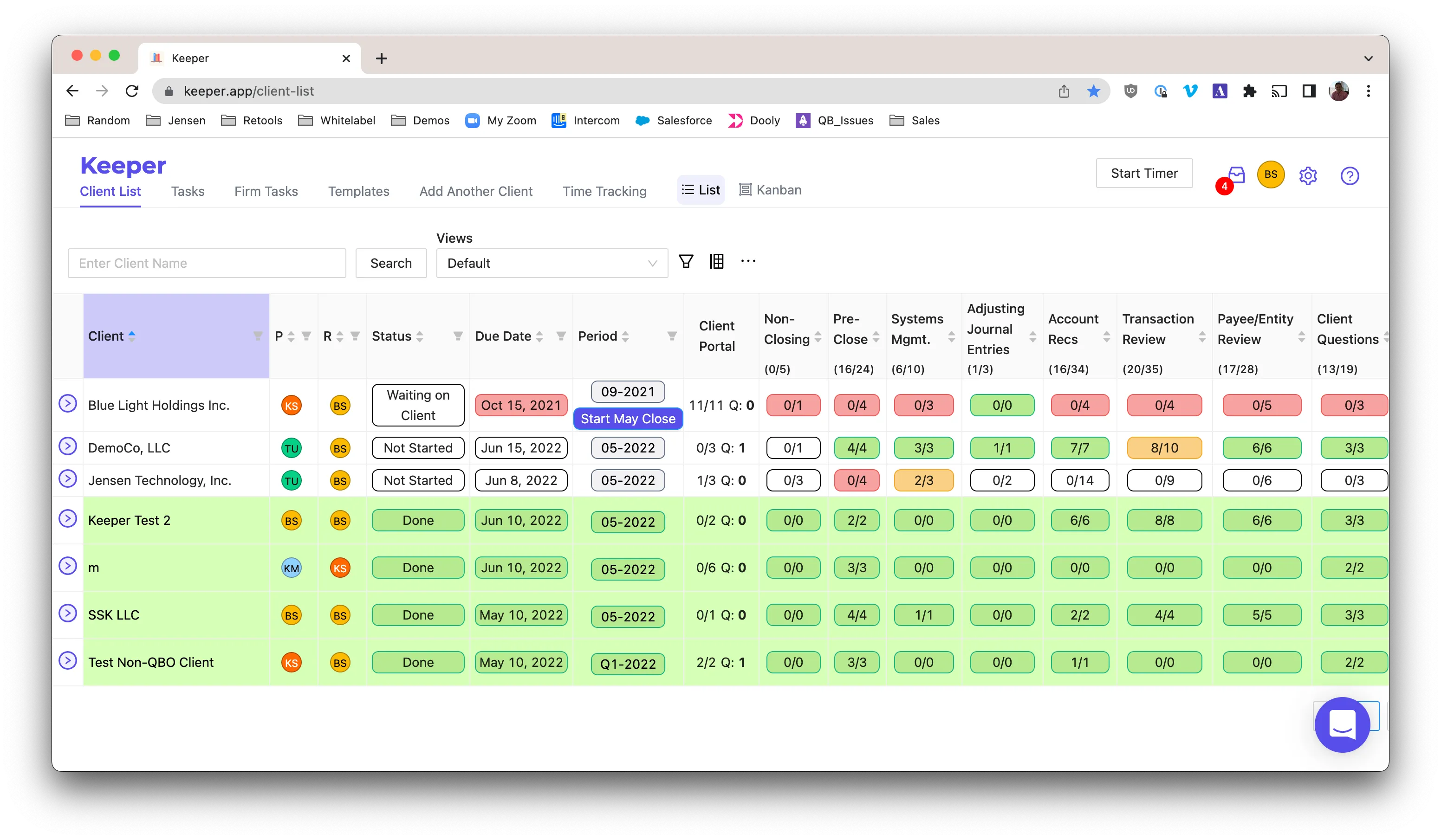Go back with the browser arrow
This screenshot has height=840, width=1441.
click(x=72, y=91)
